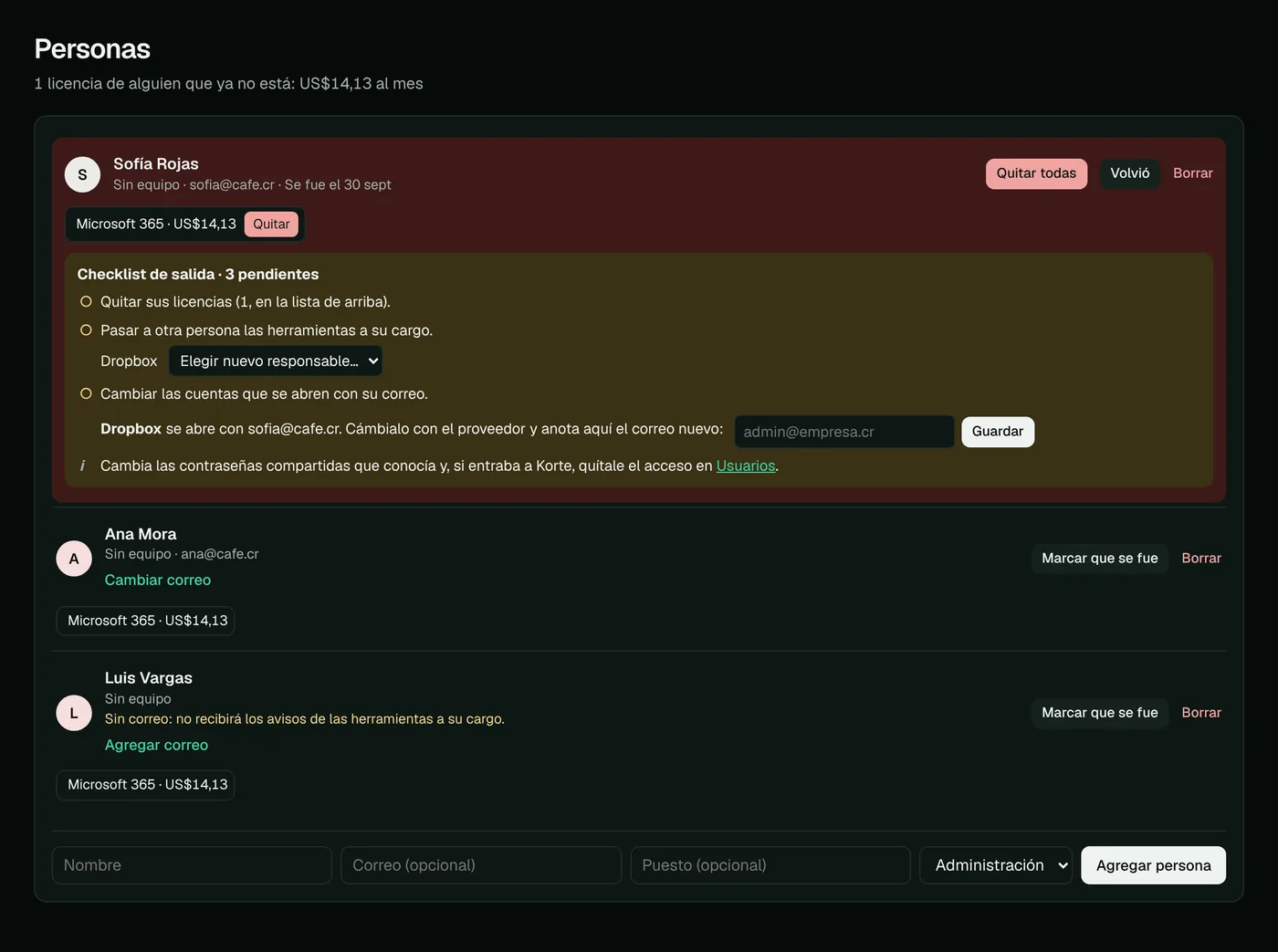Click Luis Vargas avatar circle
This screenshot has height=952, width=1278.
click(74, 713)
